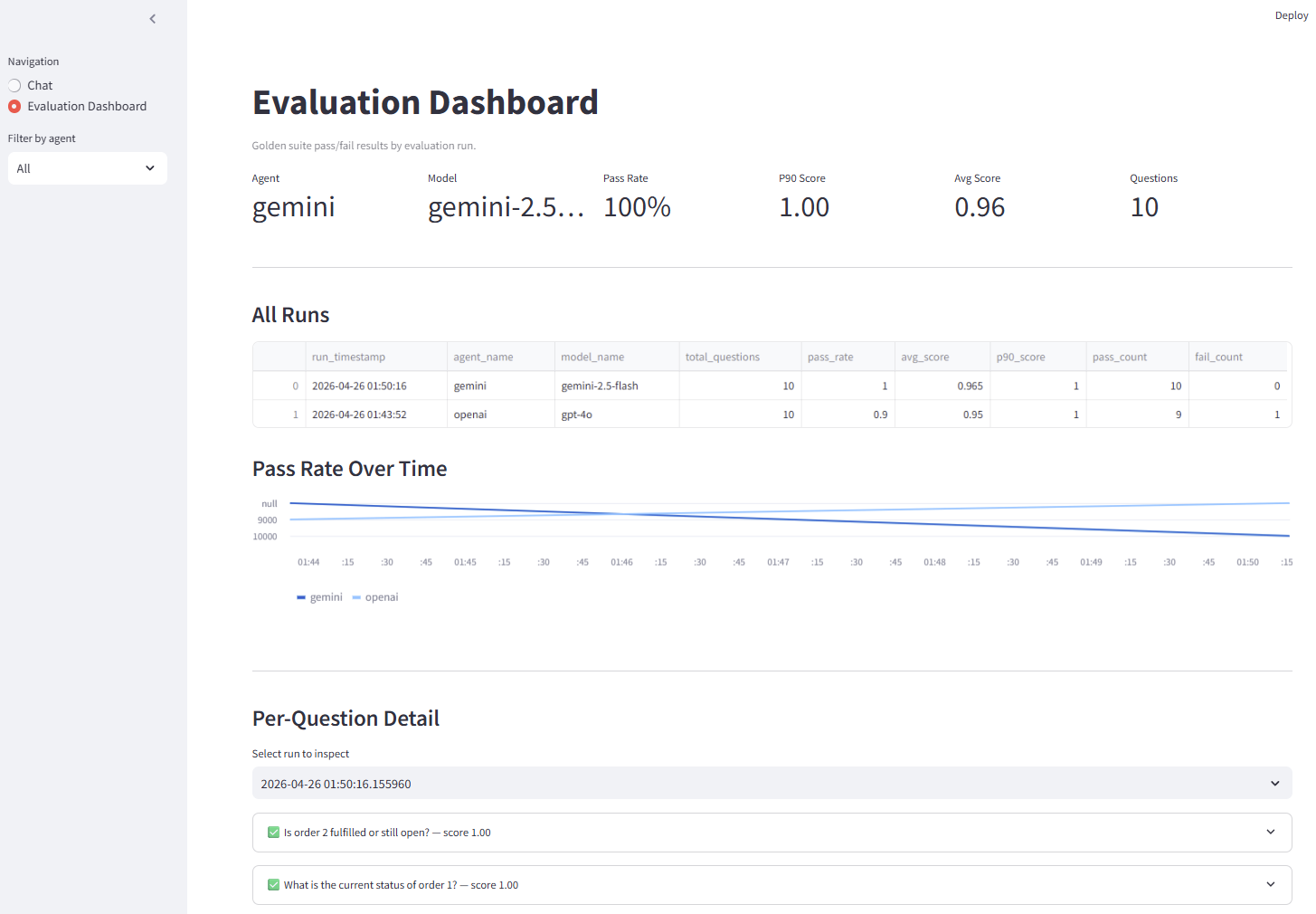1316x914 pixels.
Task: Click the 100% Pass Rate metric value
Action: (637, 207)
